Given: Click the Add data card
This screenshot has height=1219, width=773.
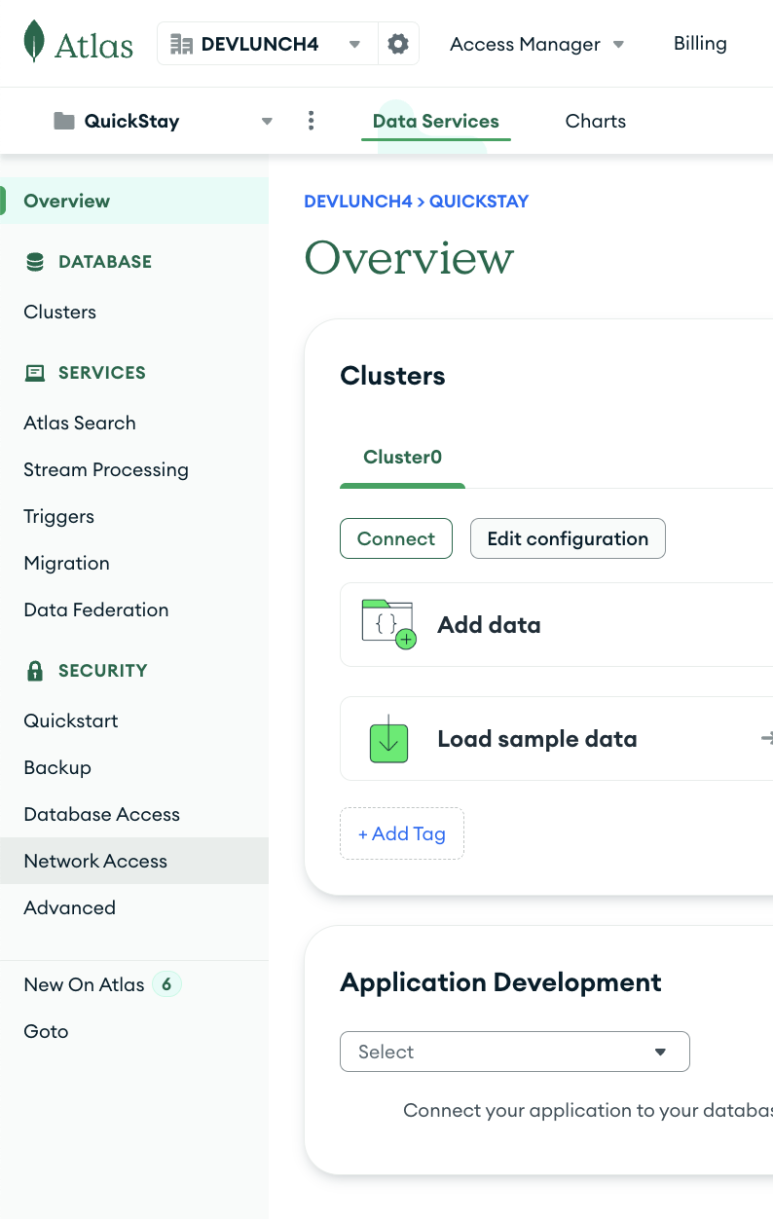Looking at the screenshot, I should (556, 624).
